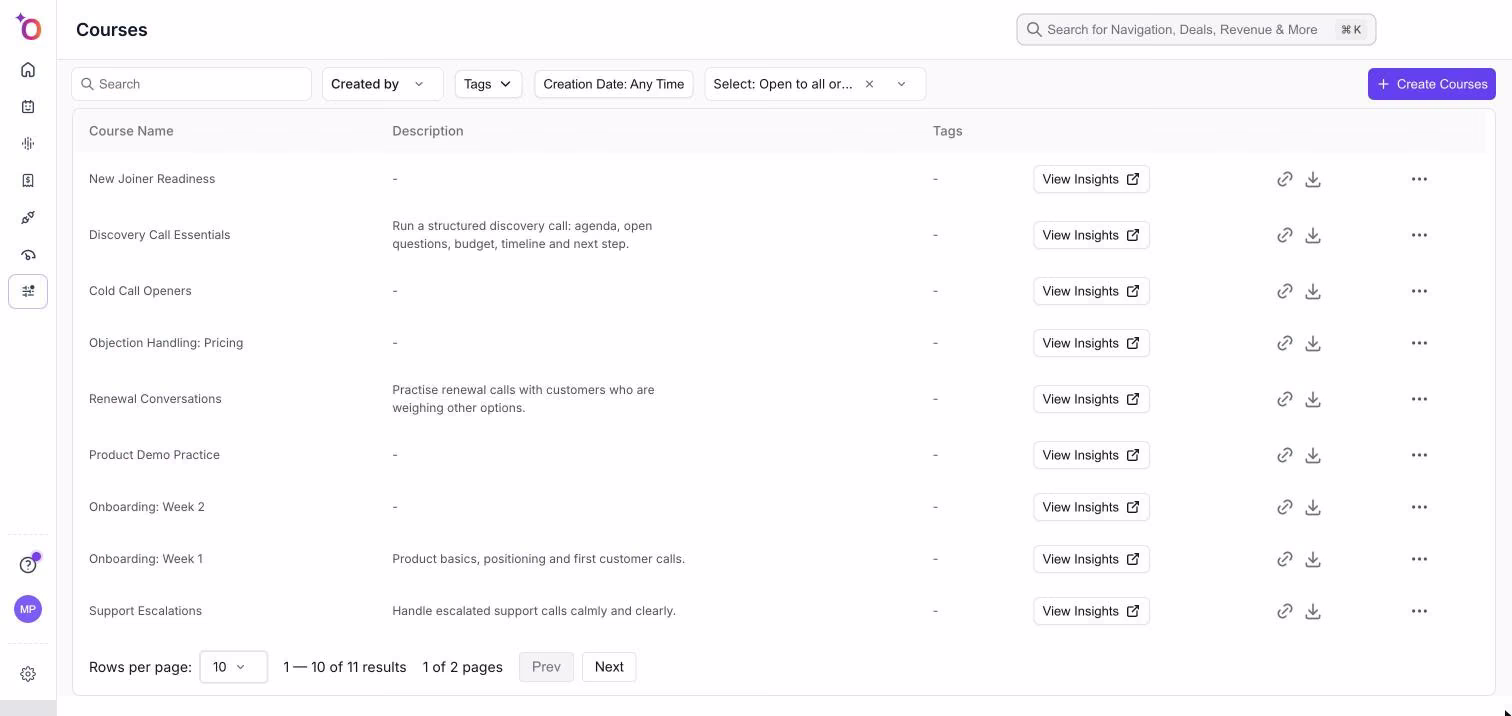This screenshot has width=1512, height=716.
Task: Download Product Demo Practice course
Action: point(1313,455)
